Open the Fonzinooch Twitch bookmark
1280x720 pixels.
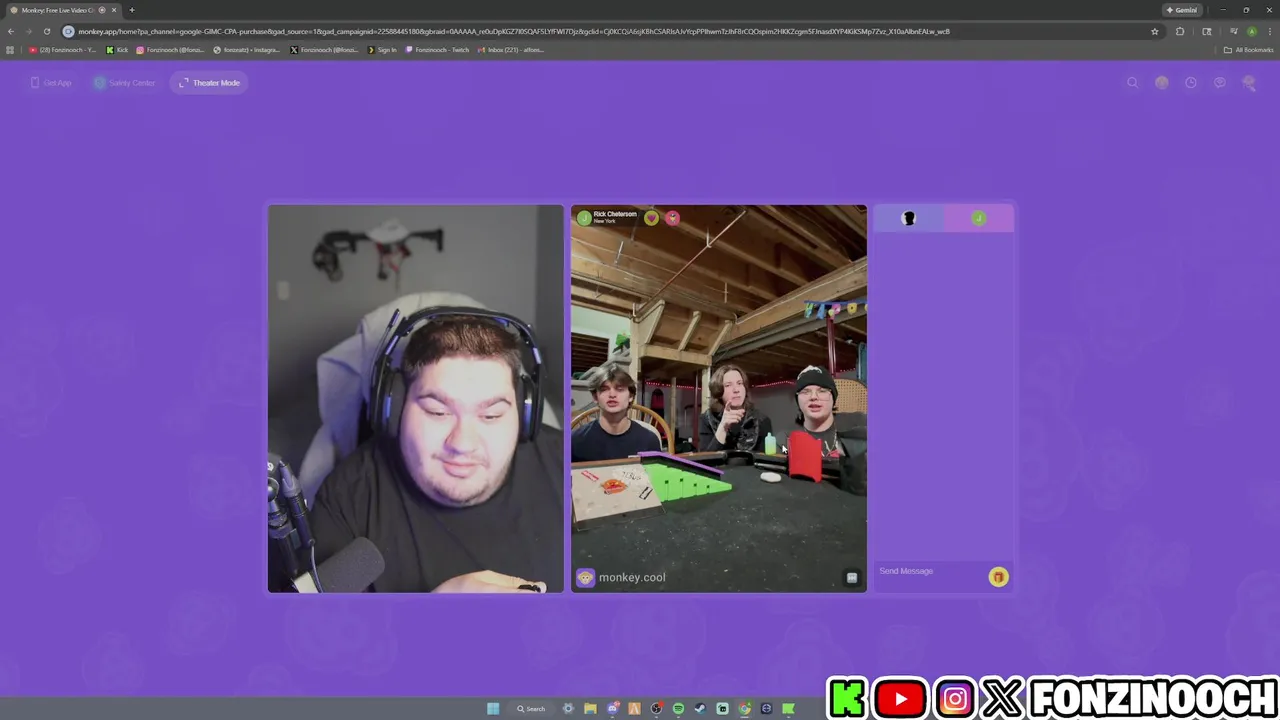pos(437,50)
